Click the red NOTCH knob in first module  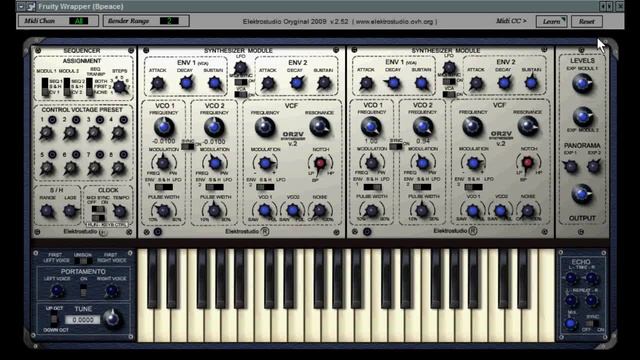tap(320, 163)
